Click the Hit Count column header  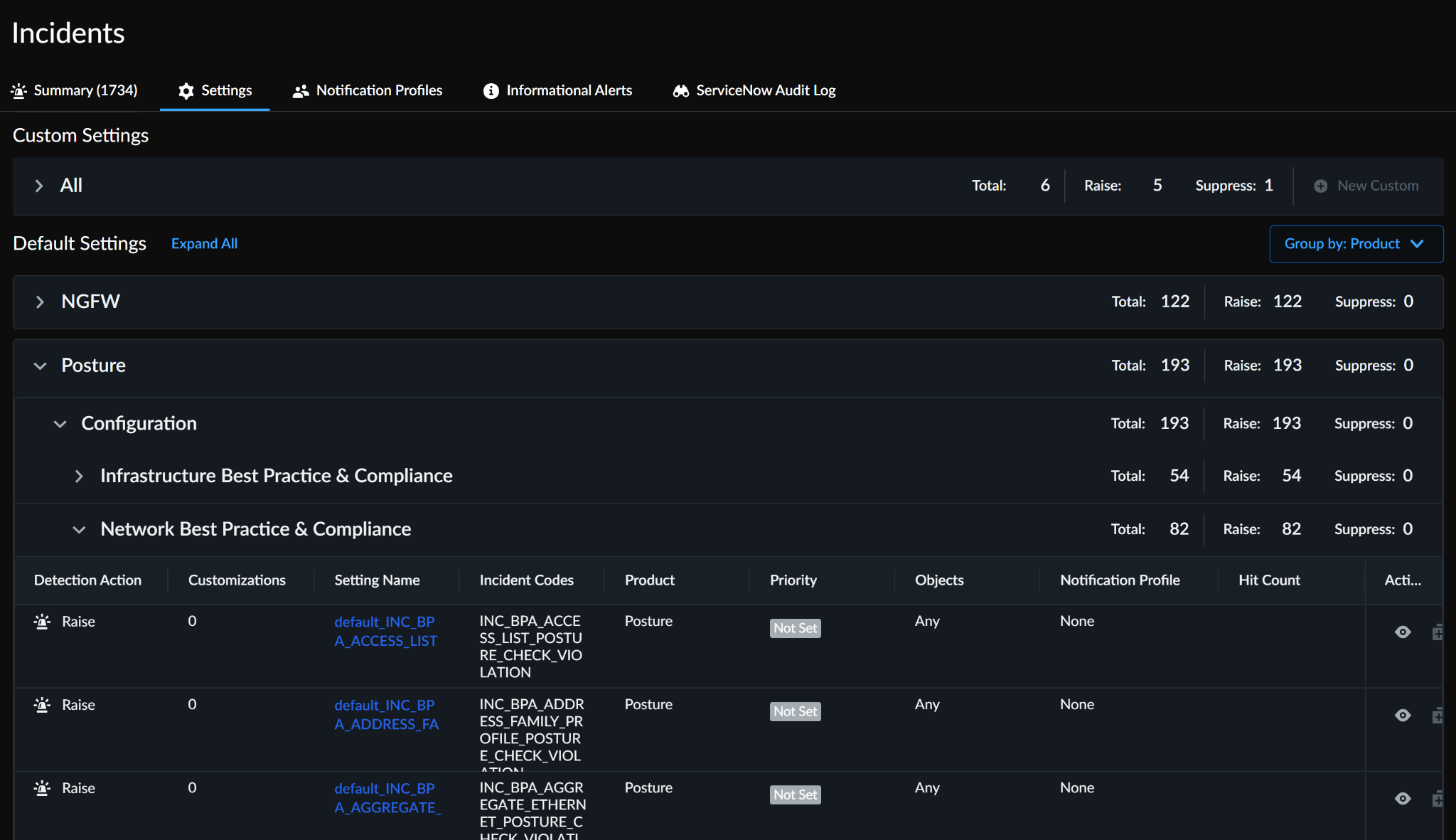1268,580
